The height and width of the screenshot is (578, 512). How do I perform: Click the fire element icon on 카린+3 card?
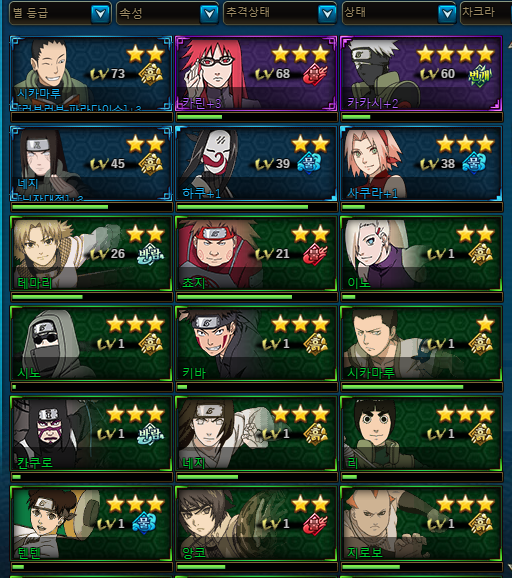(315, 74)
